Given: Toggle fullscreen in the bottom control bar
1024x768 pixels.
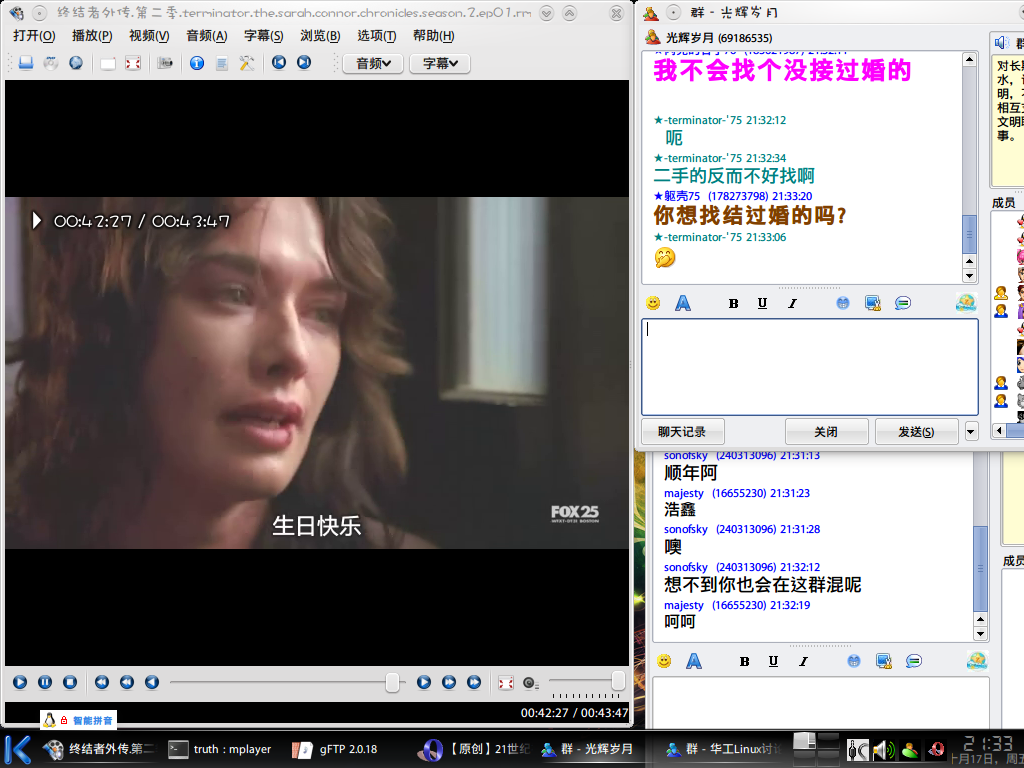Looking at the screenshot, I should click(505, 682).
